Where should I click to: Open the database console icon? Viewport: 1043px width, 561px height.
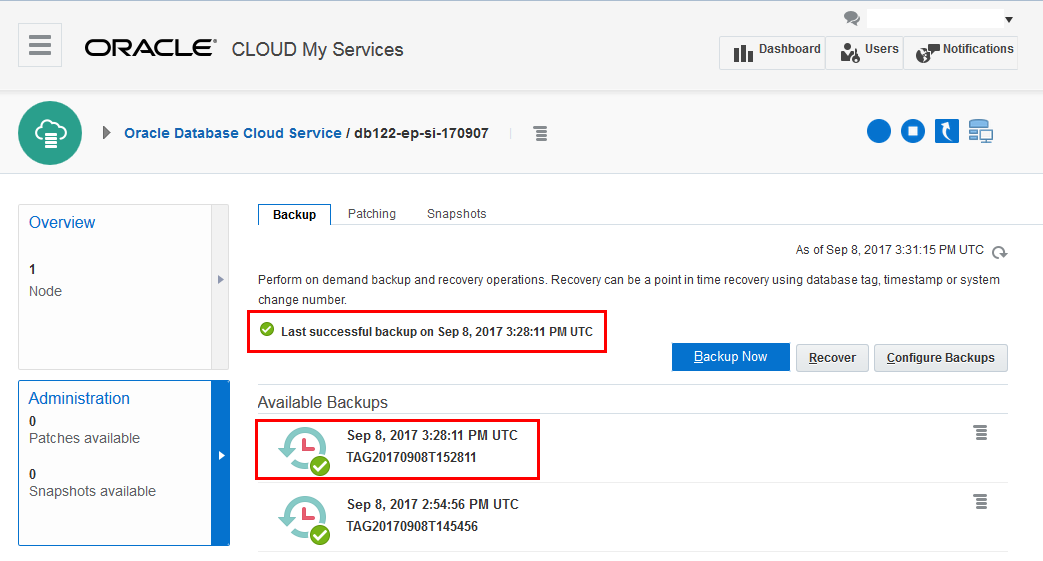981,131
